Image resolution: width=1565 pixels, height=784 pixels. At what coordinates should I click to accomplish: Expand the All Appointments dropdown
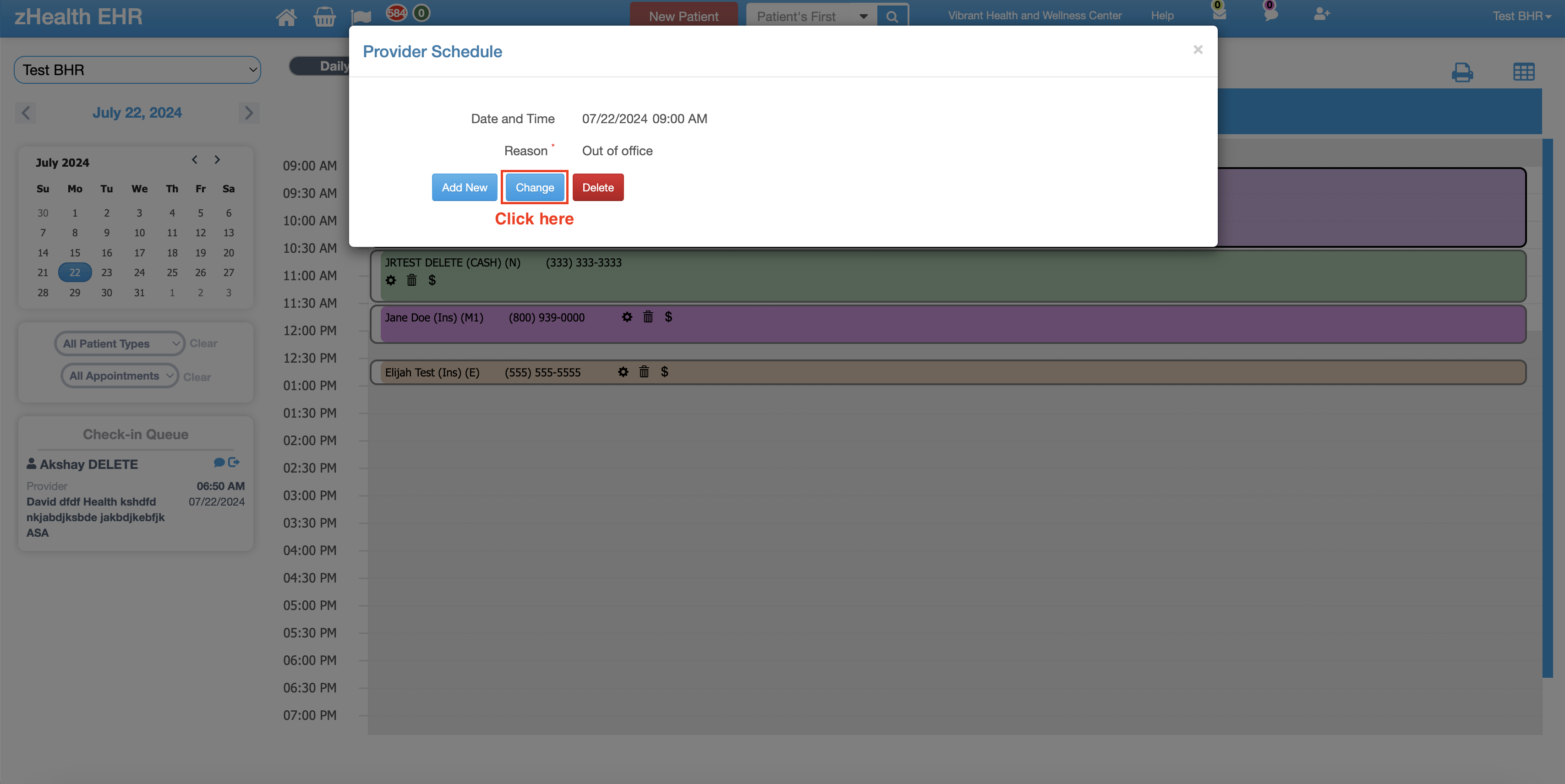tap(120, 376)
